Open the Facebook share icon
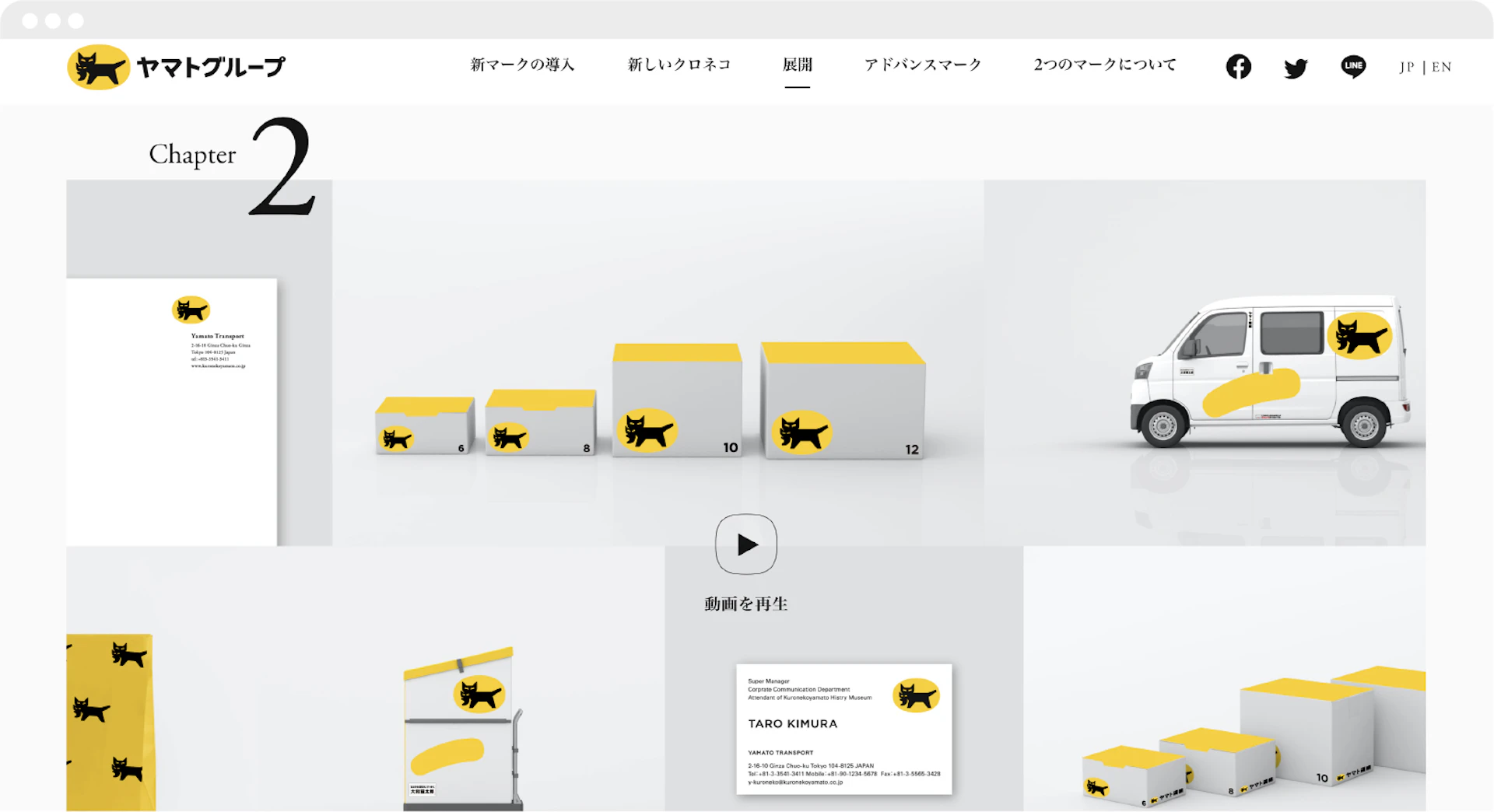The image size is (1494, 812). (1238, 67)
